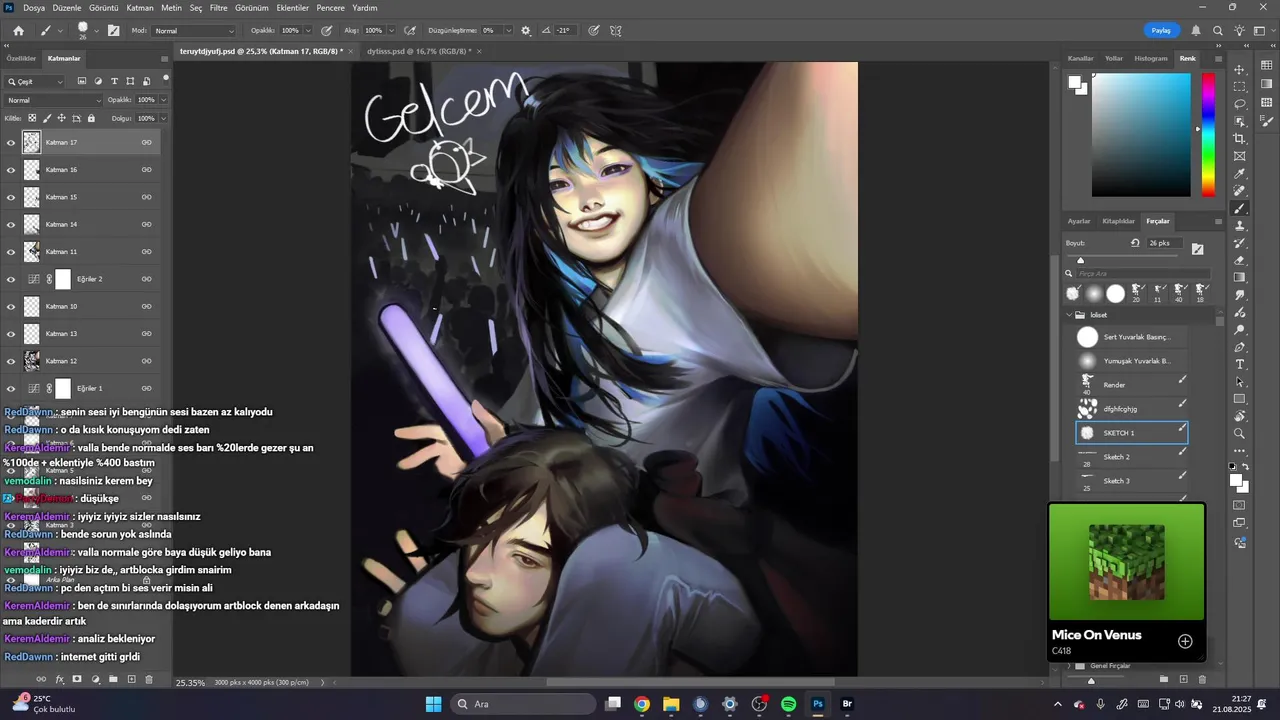This screenshot has height=720, width=1280.
Task: Hide the Katman 13 layer
Action: tap(11, 334)
